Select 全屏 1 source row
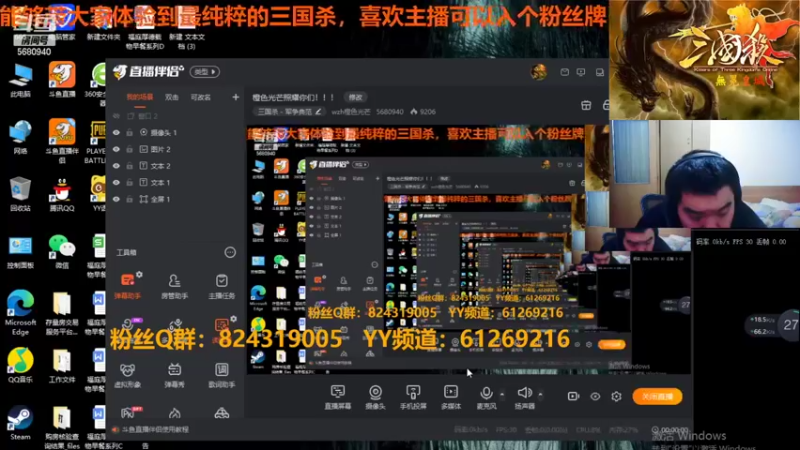800x450 pixels. pyautogui.click(x=176, y=199)
